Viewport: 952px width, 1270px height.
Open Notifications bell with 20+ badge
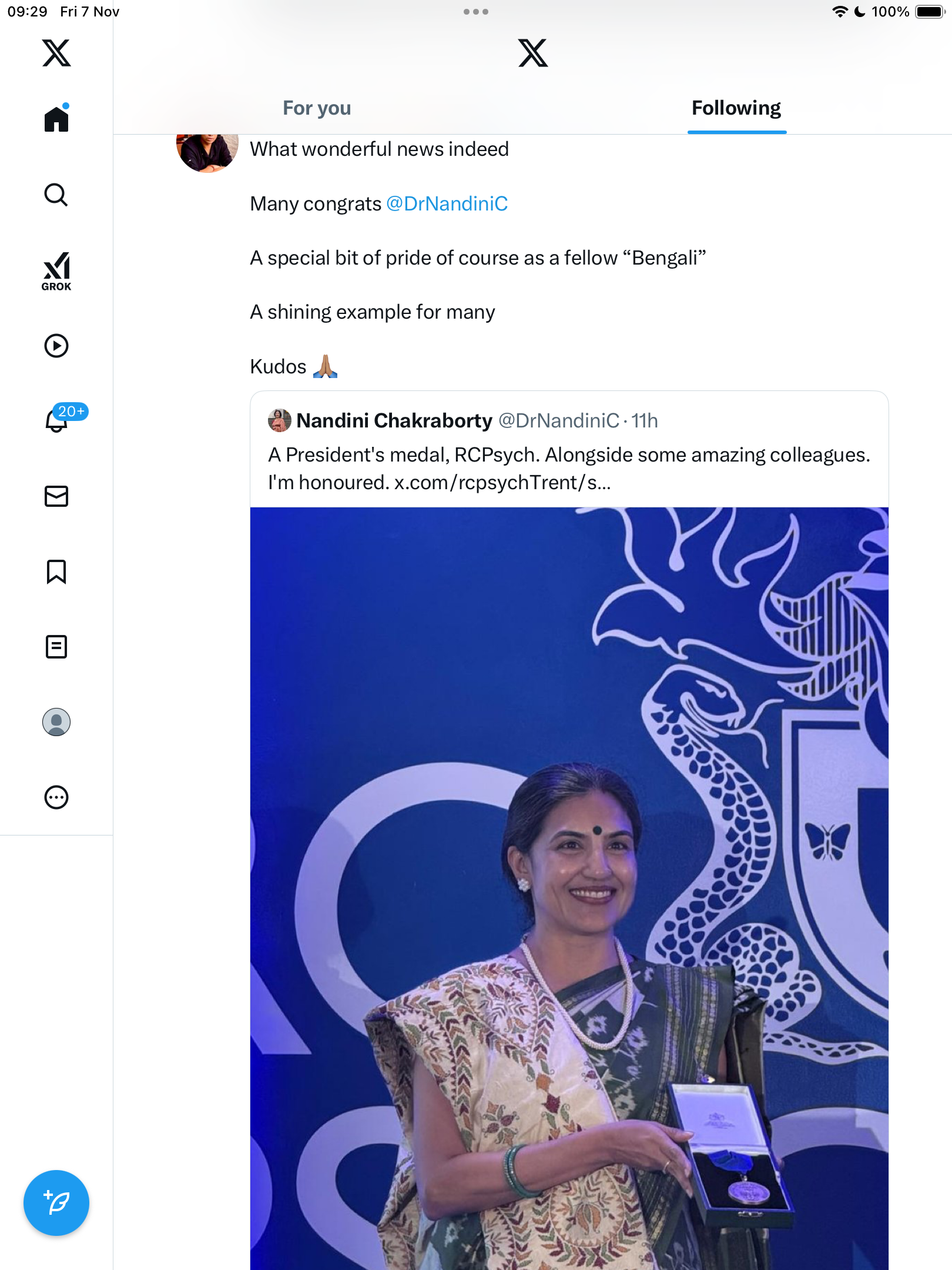(57, 420)
